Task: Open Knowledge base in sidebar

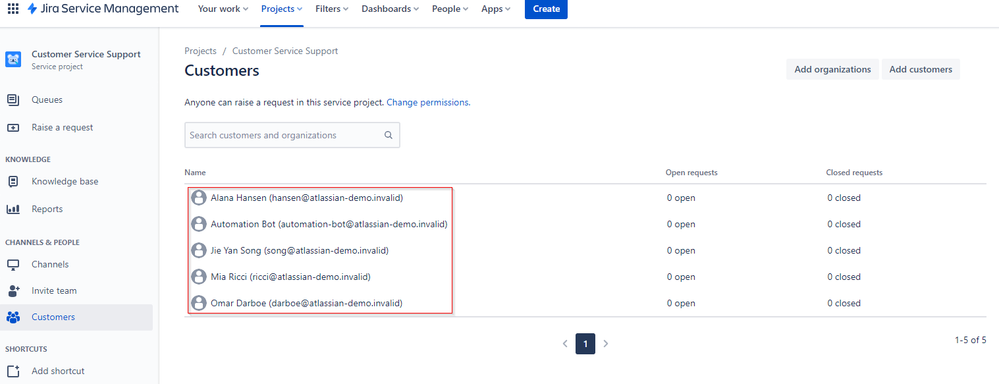Action: pyautogui.click(x=76, y=181)
